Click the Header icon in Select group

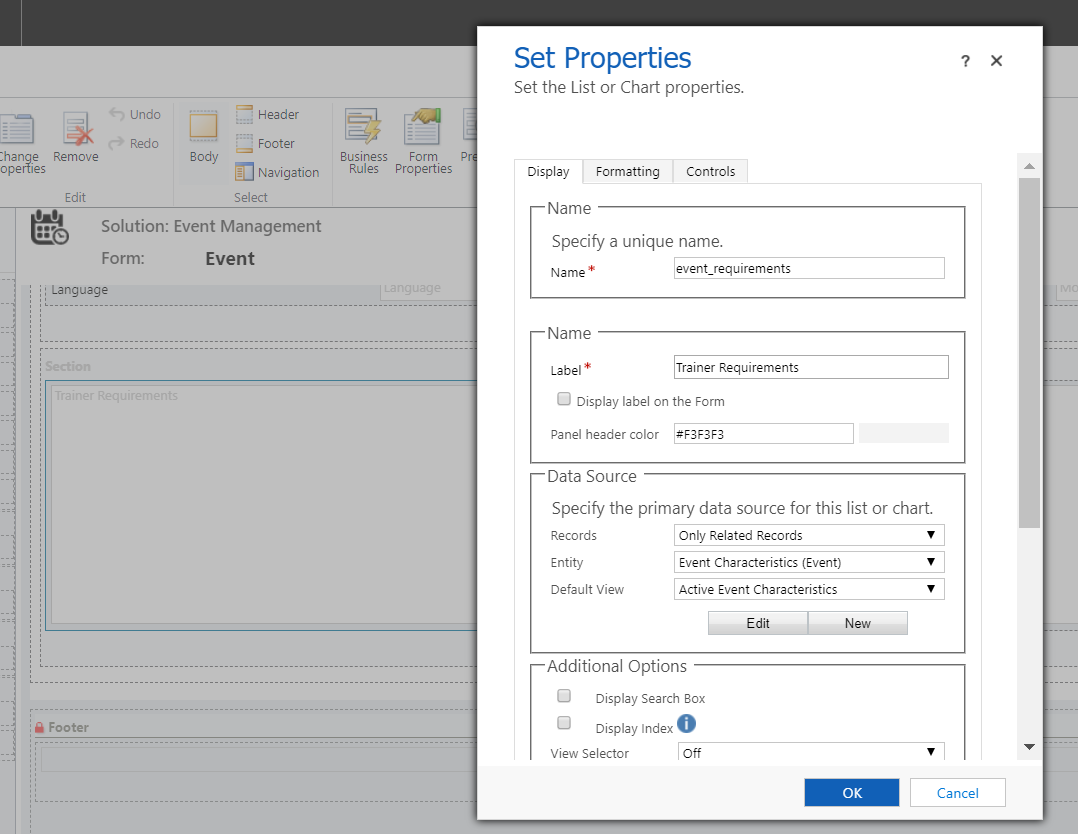point(245,115)
